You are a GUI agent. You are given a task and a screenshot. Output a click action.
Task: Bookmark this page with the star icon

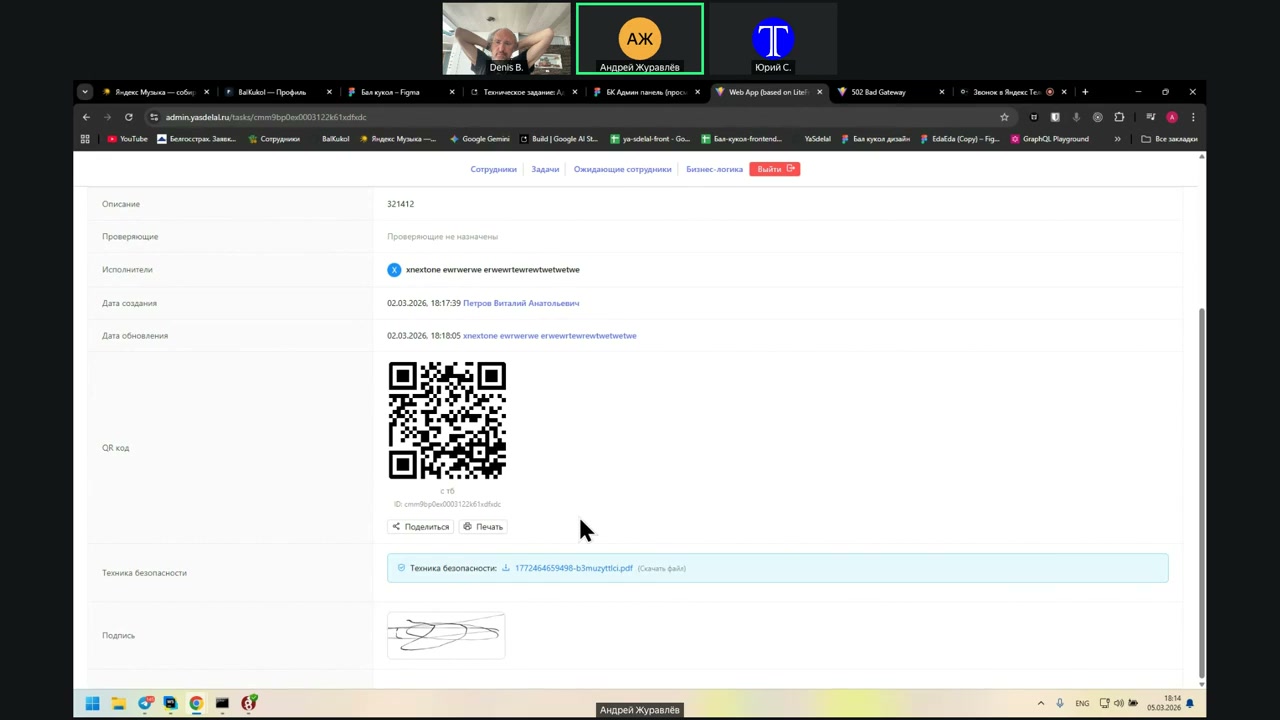pos(1004,117)
